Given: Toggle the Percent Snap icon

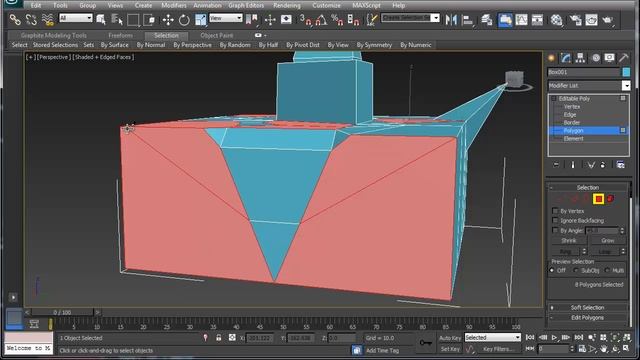Looking at the screenshot, I should (x=337, y=19).
